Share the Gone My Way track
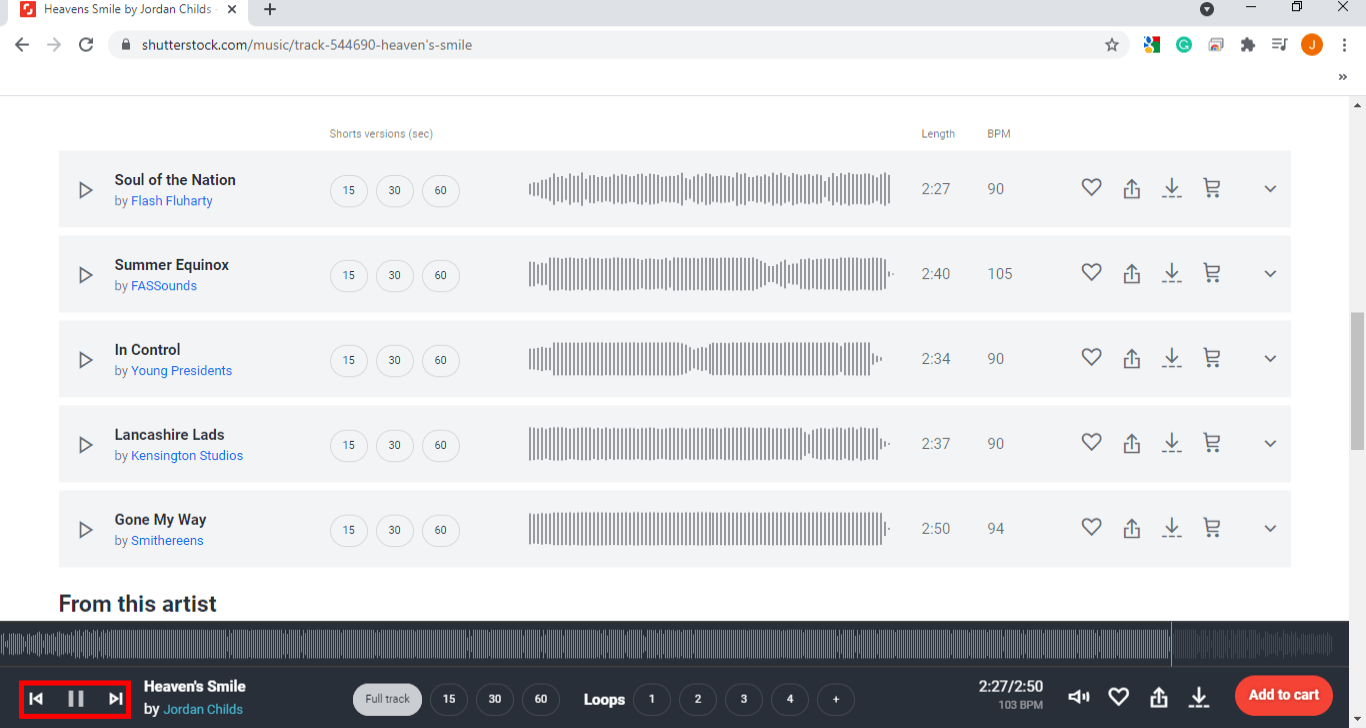1366x728 pixels. (1132, 528)
